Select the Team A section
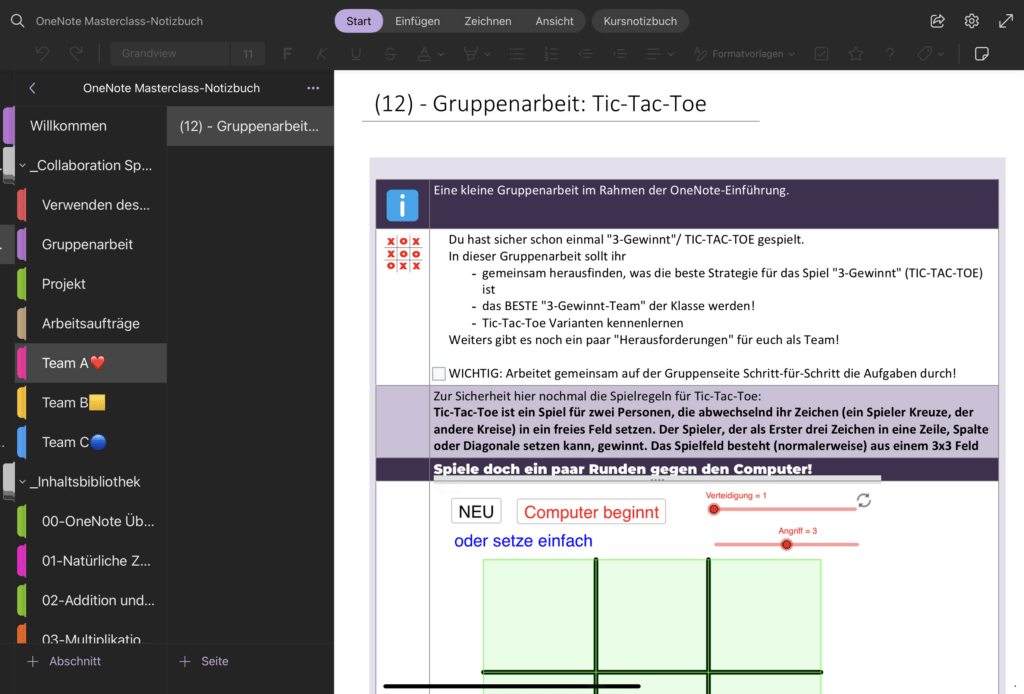 (x=91, y=363)
